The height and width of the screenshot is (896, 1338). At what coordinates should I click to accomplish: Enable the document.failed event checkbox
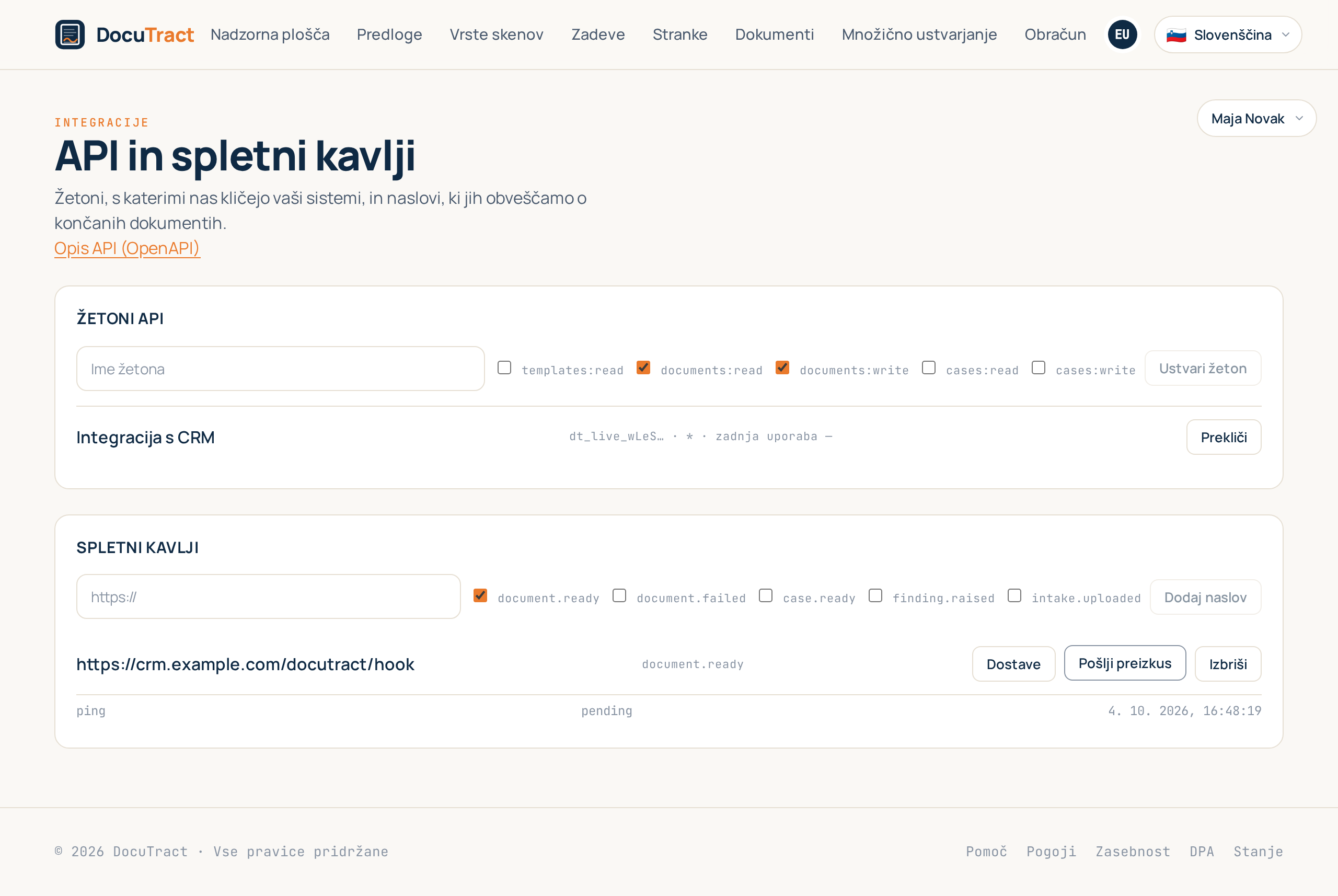coord(619,595)
